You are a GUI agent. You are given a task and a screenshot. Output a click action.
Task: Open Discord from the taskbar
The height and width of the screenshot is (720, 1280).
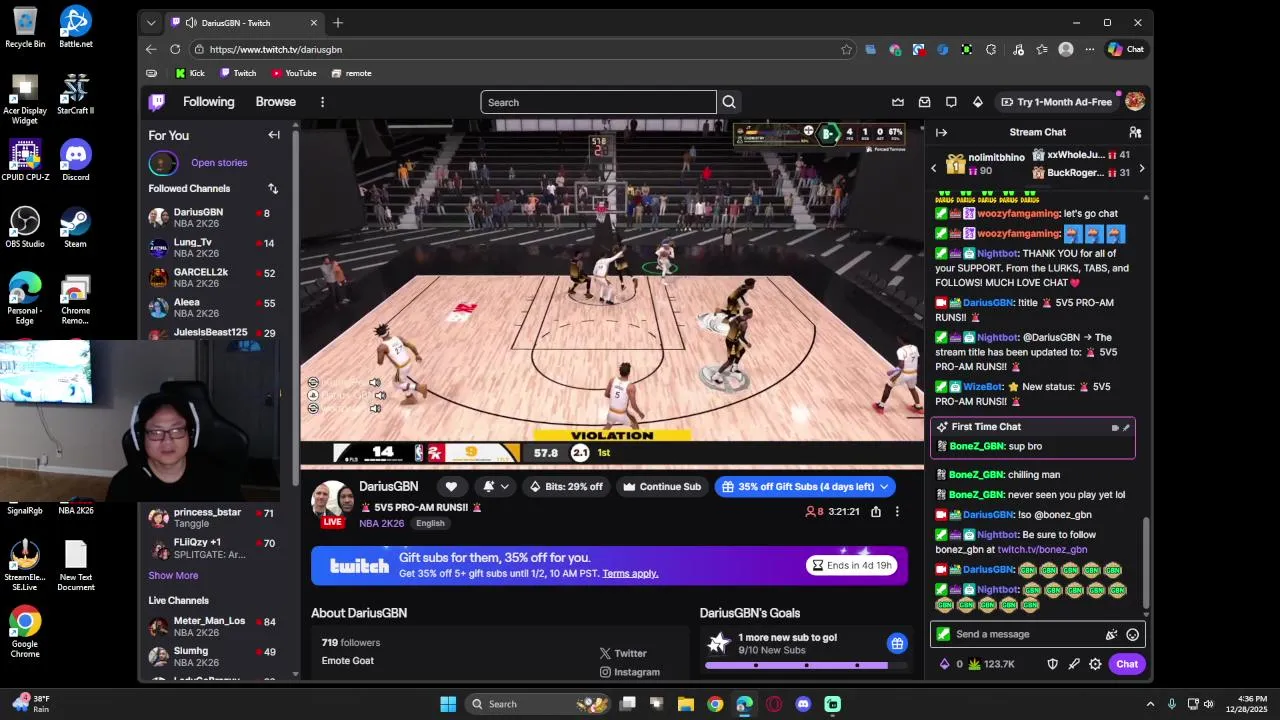point(803,704)
